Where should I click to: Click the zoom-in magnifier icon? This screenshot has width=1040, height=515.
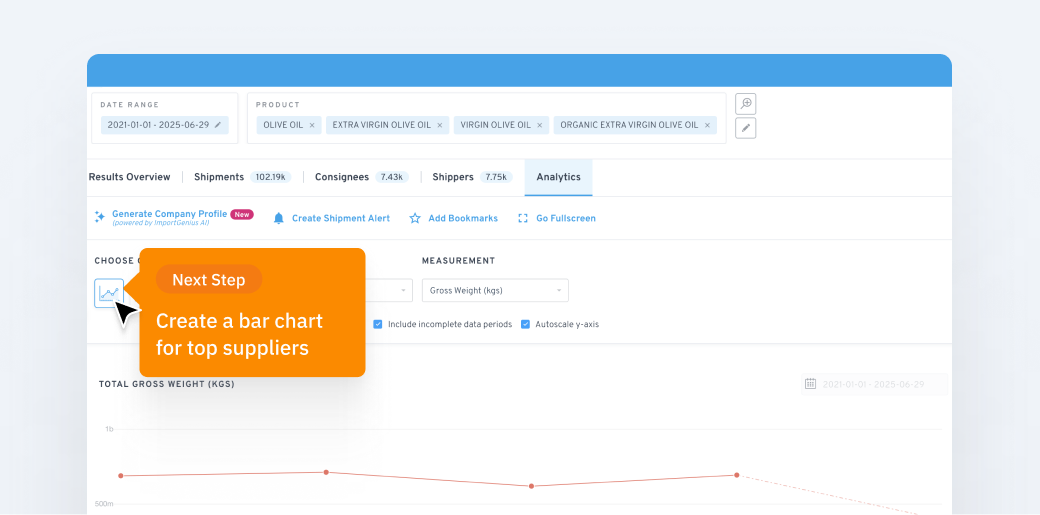click(746, 104)
